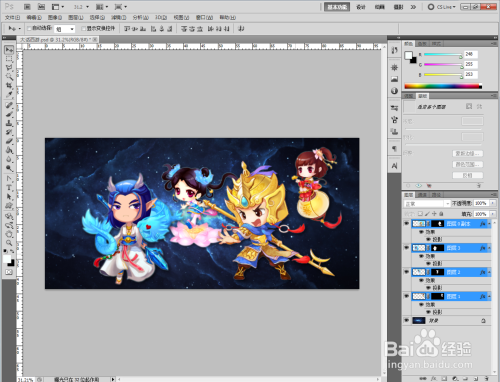Open the CS Live button

(x=441, y=7)
